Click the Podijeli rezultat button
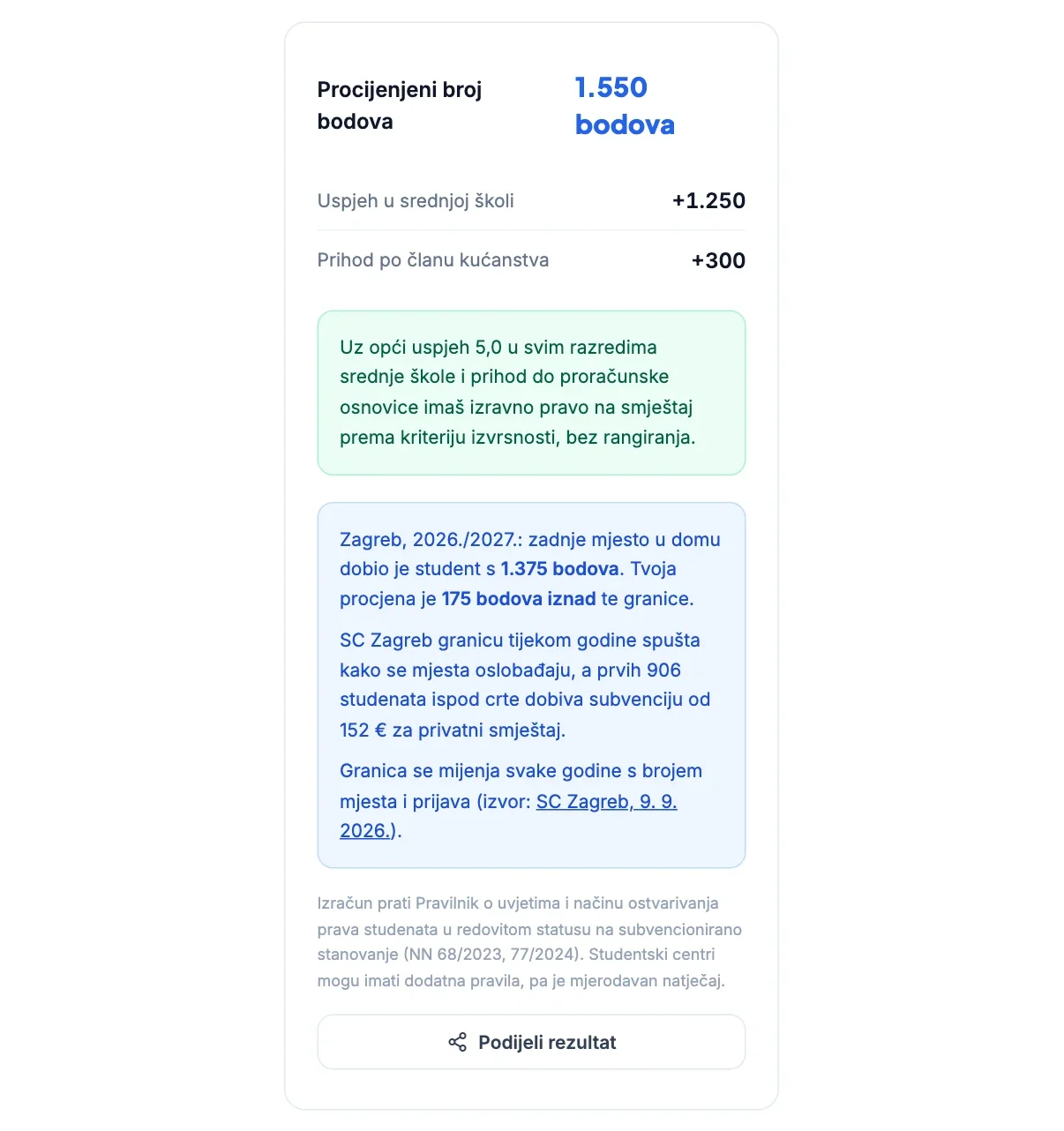The height and width of the screenshot is (1131, 1064). [531, 1042]
